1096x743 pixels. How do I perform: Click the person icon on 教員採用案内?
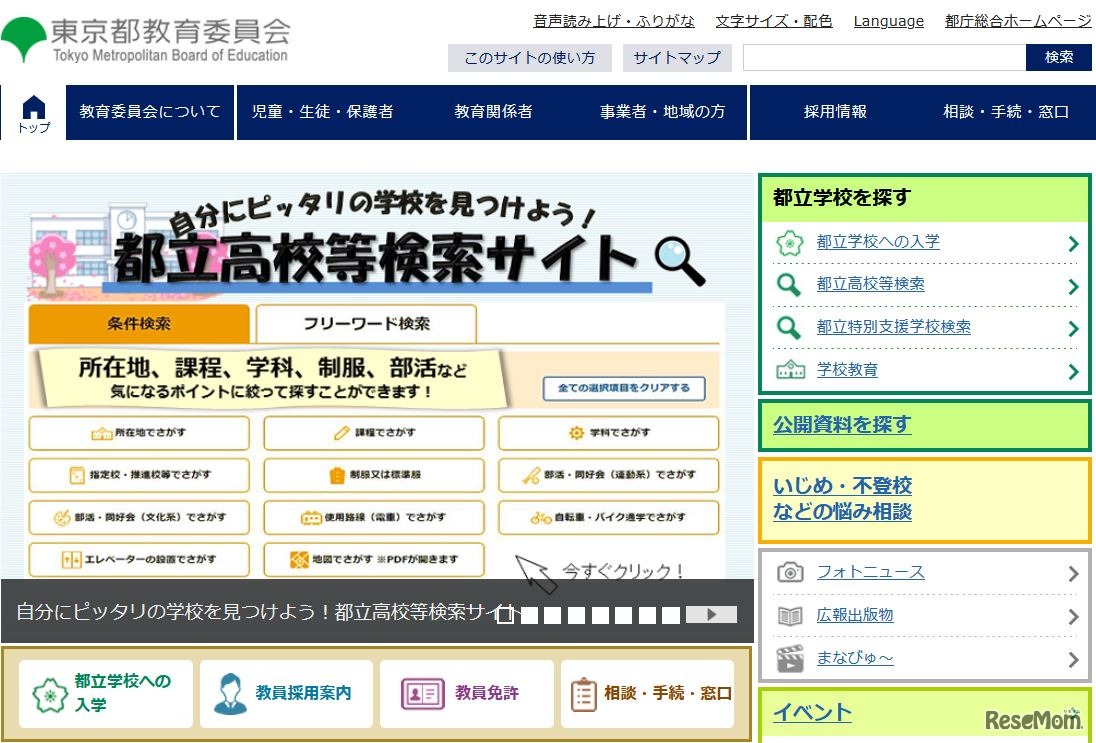pos(232,693)
